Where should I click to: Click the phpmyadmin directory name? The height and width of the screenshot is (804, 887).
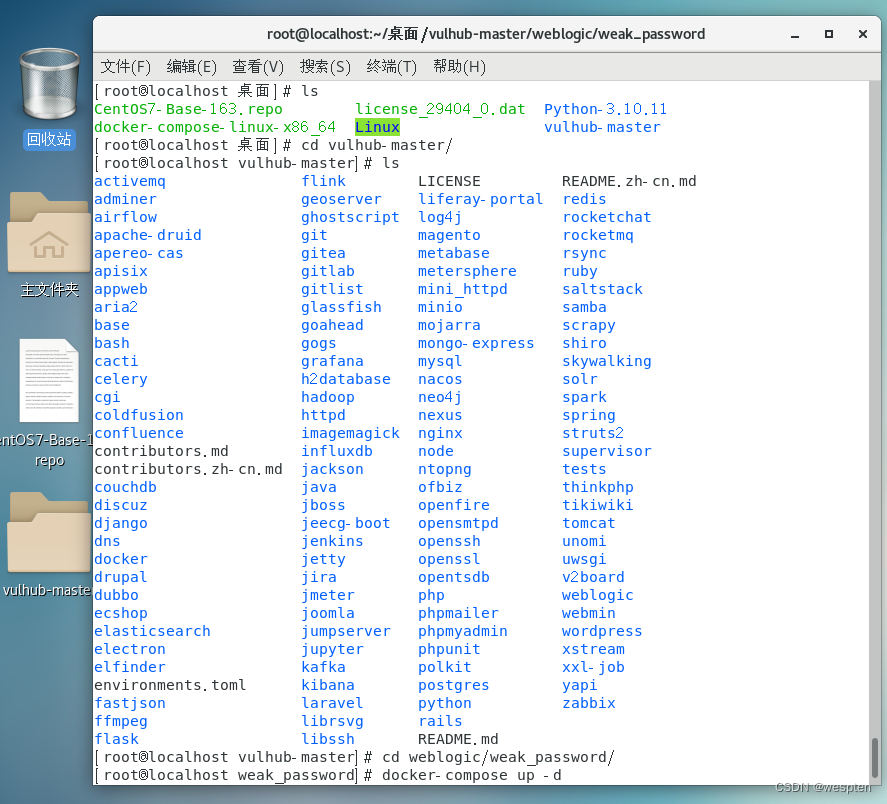[463, 631]
